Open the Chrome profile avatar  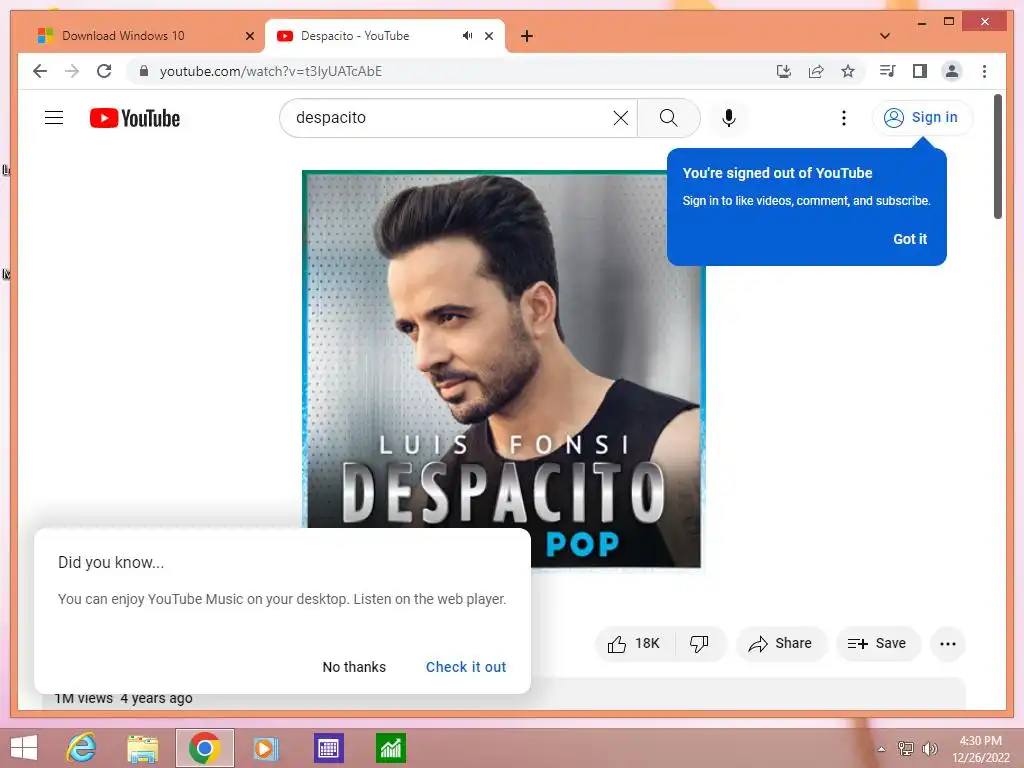[x=952, y=71]
